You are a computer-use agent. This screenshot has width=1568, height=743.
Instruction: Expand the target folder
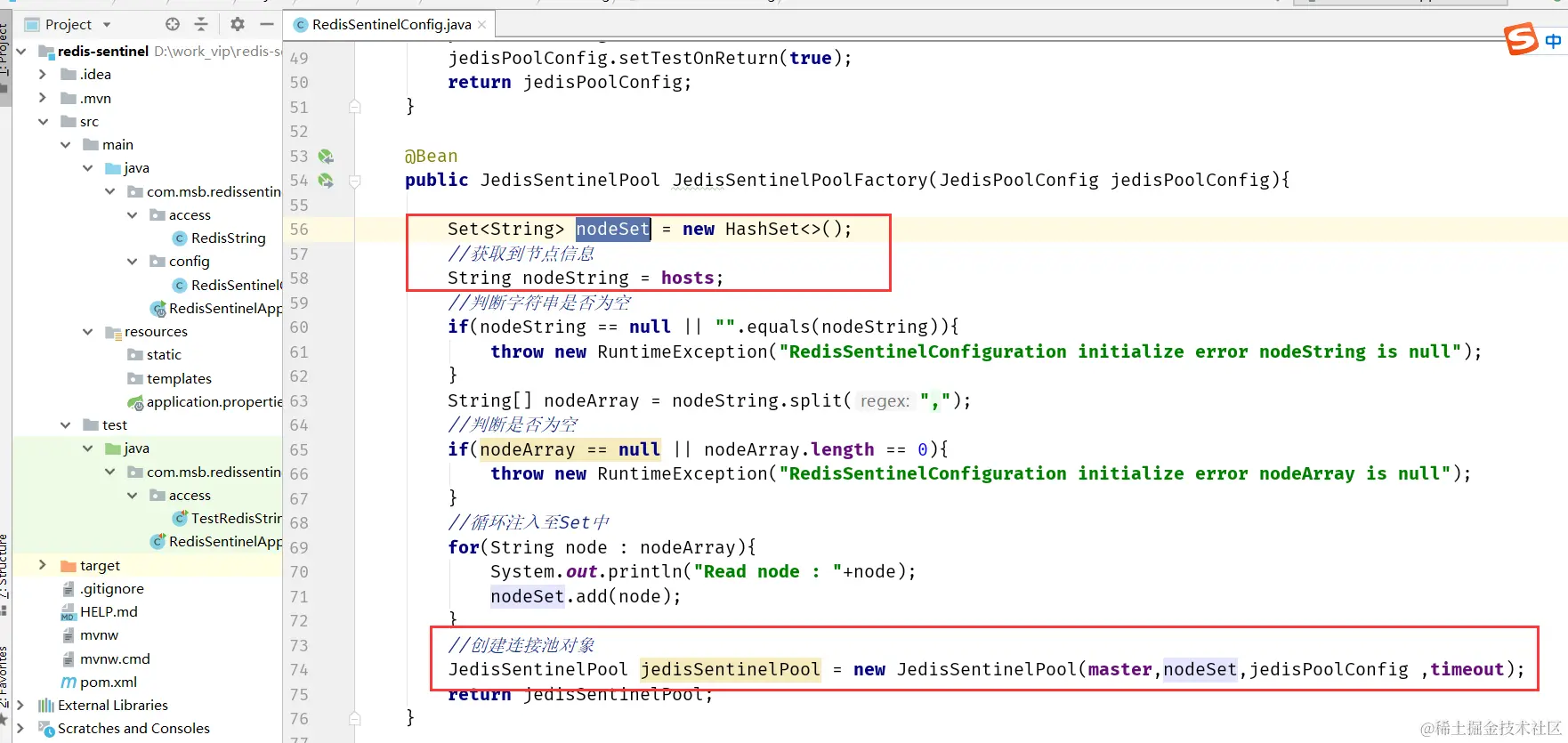(43, 565)
